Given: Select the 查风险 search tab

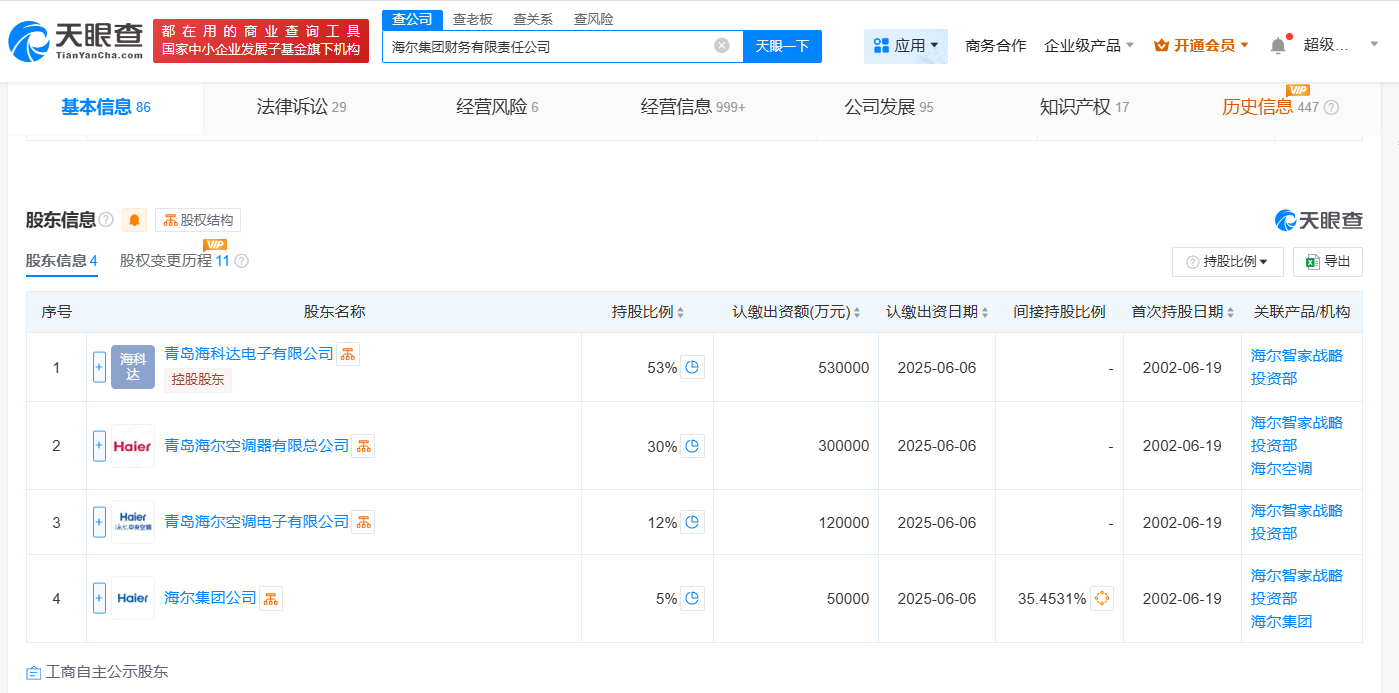Looking at the screenshot, I should click(594, 19).
